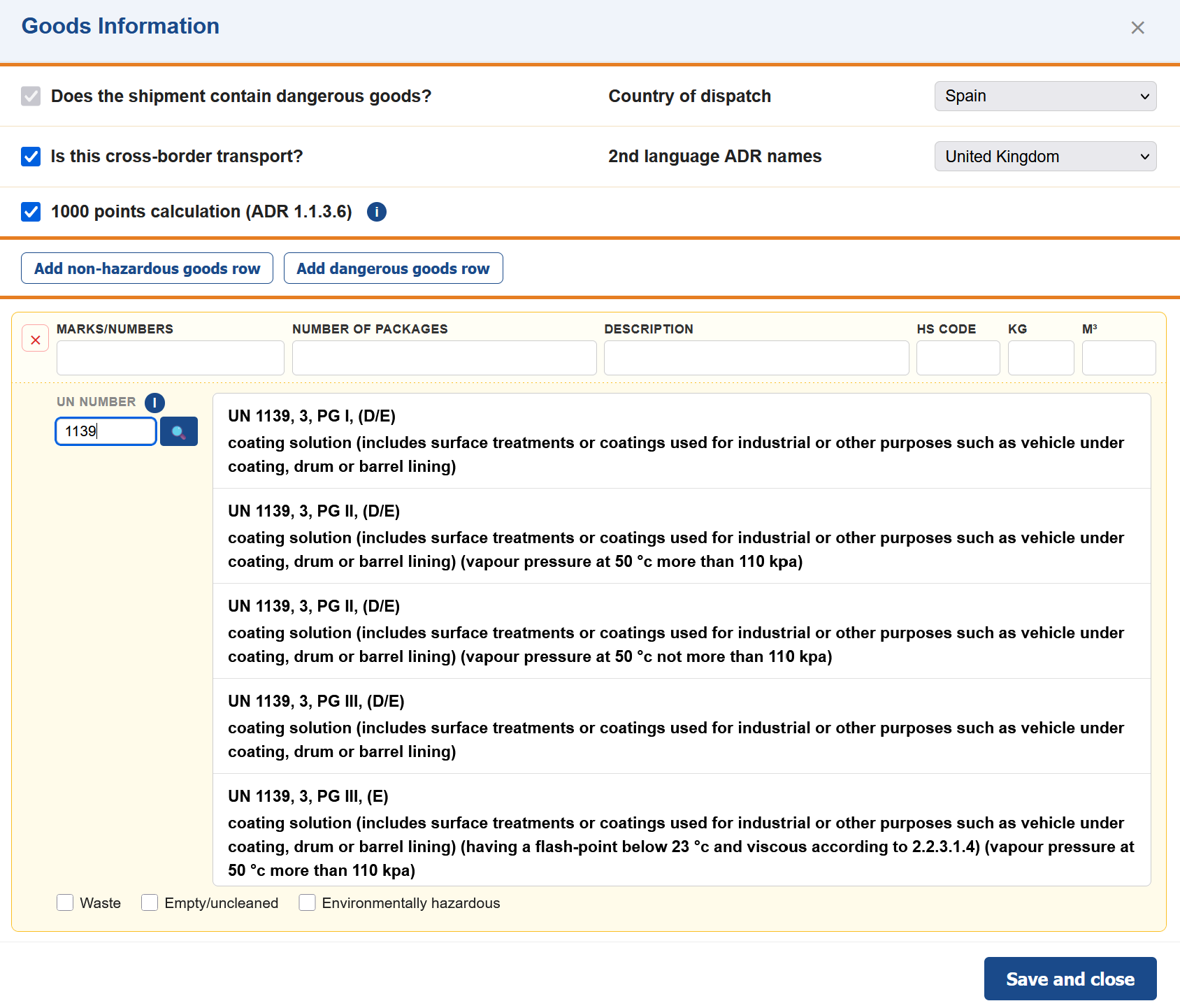
Task: Check the Empty/uncleaned option
Action: 150,902
